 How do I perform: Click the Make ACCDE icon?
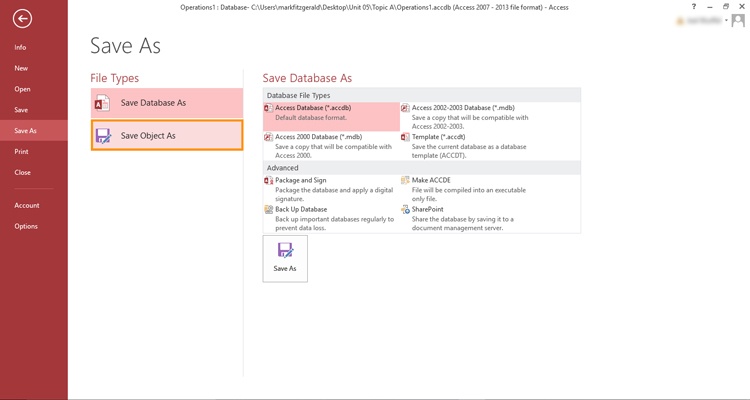coord(405,180)
